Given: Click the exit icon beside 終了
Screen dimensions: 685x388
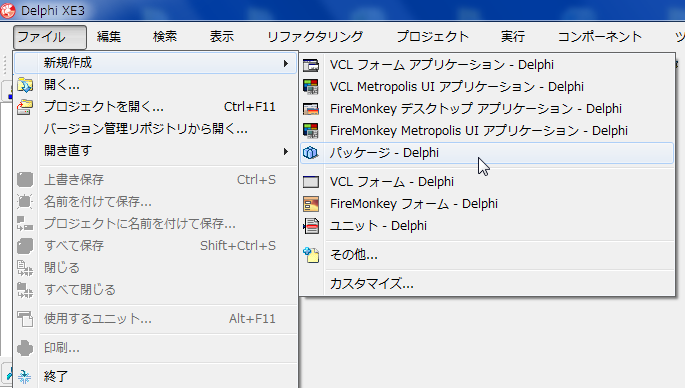Looking at the screenshot, I should [x=25, y=376].
